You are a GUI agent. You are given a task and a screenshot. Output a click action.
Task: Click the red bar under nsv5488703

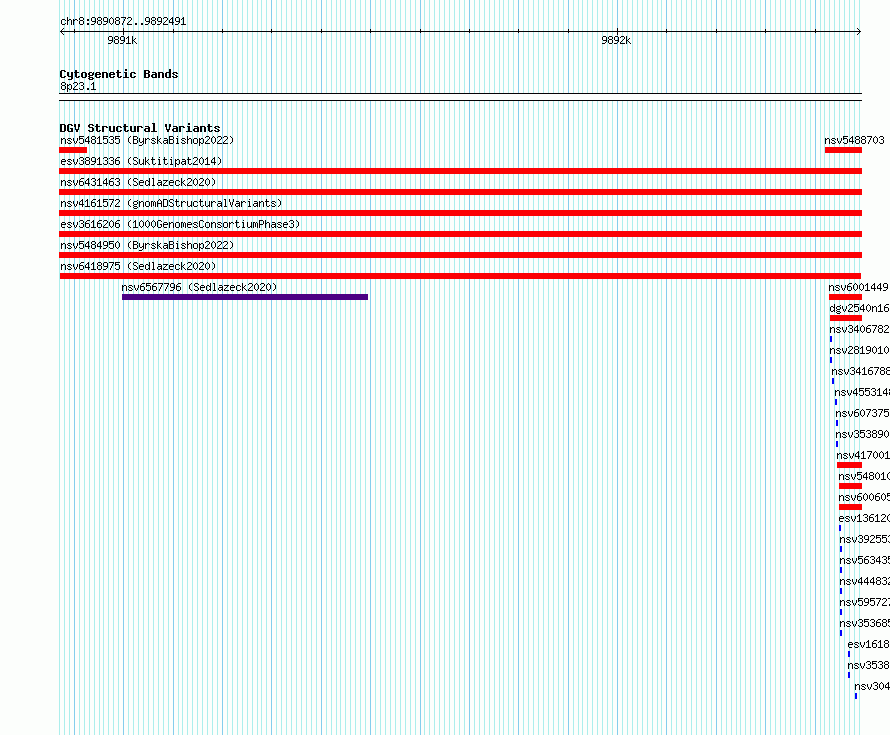[843, 150]
